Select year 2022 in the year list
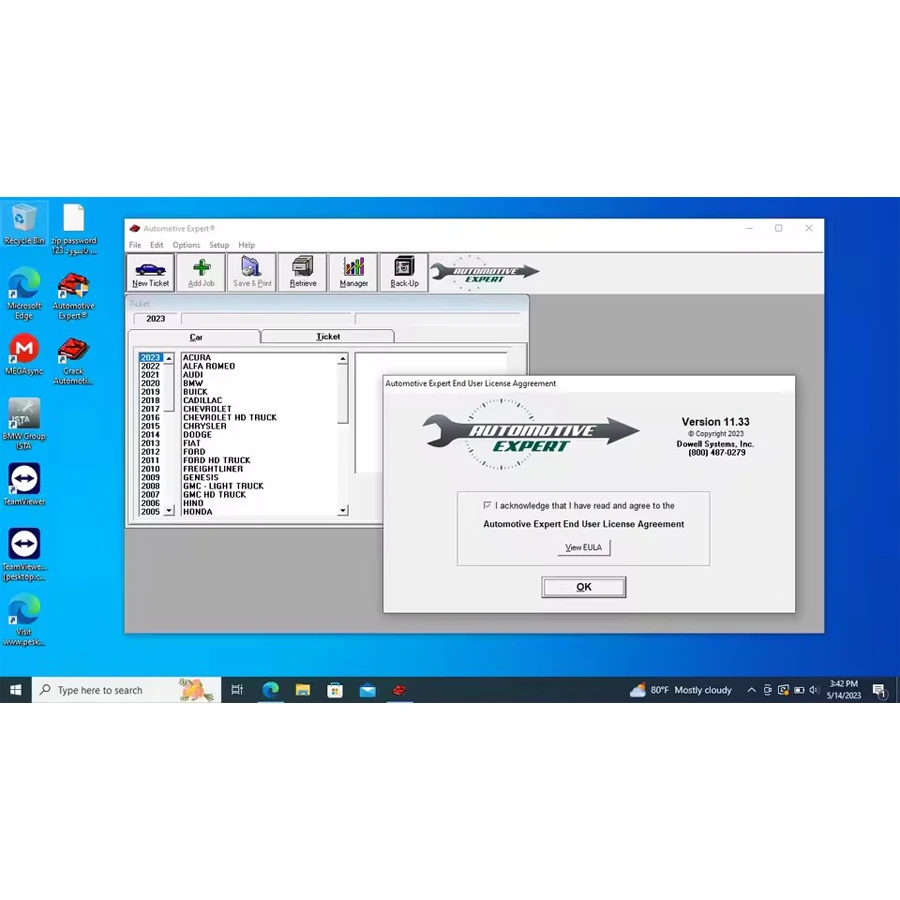 150,366
